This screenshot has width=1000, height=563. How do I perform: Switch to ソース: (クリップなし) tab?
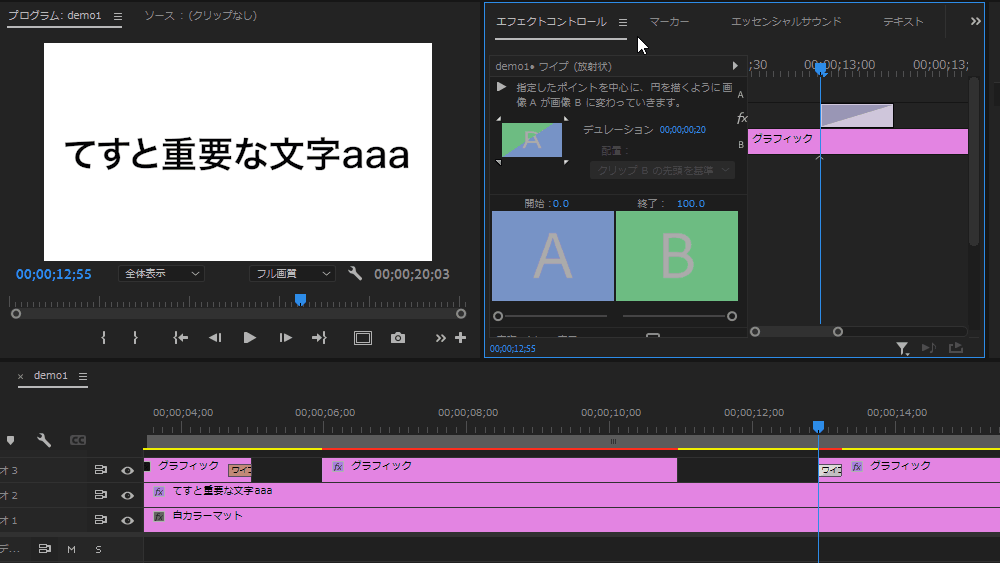[200, 15]
